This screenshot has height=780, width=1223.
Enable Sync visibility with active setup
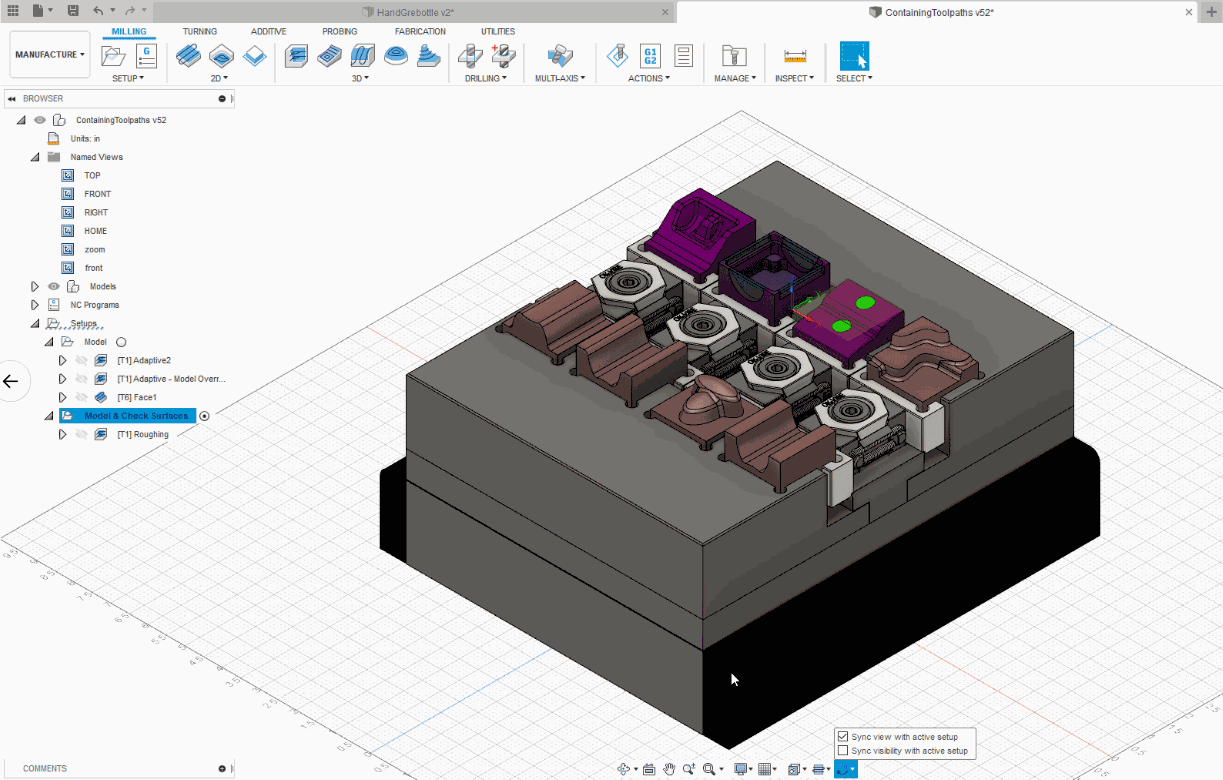click(843, 750)
